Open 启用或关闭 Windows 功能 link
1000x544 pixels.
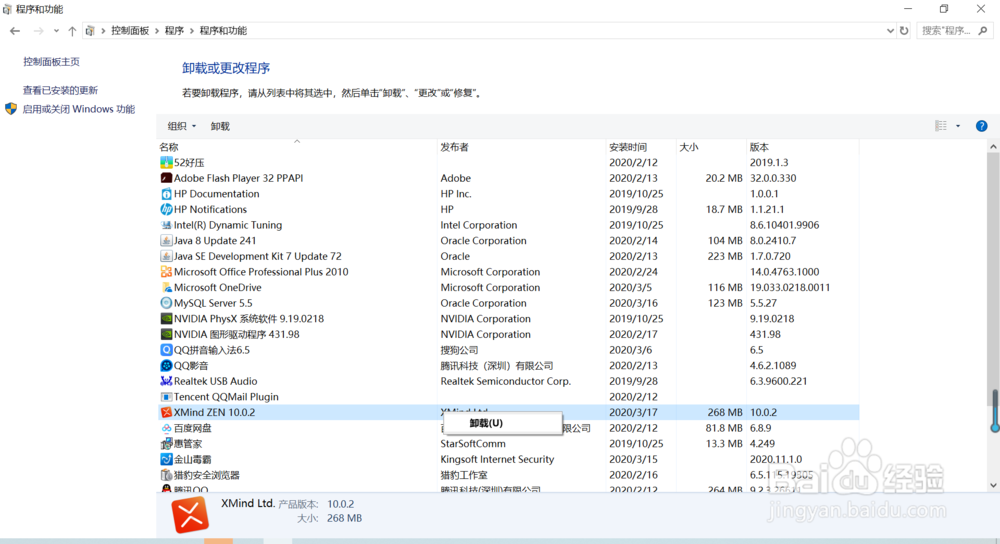point(78,109)
